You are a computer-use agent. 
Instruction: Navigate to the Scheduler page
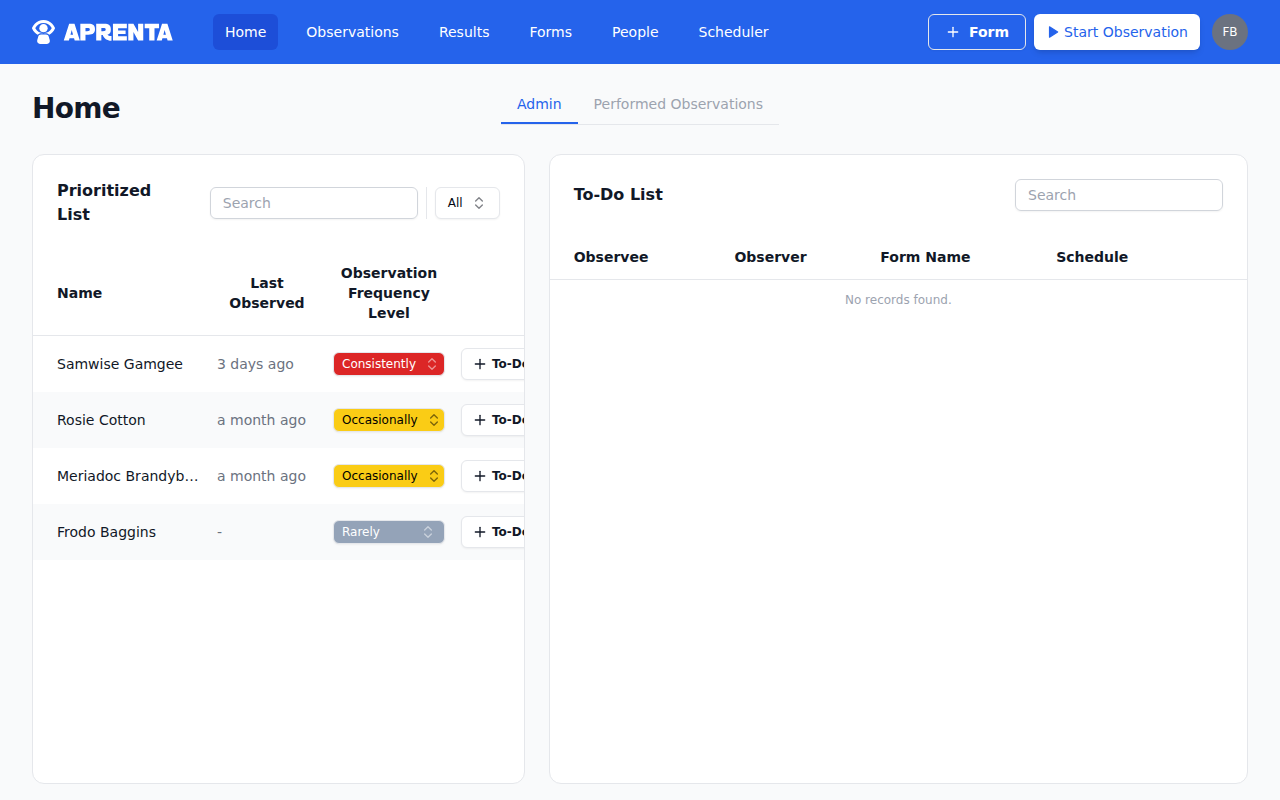pos(733,32)
